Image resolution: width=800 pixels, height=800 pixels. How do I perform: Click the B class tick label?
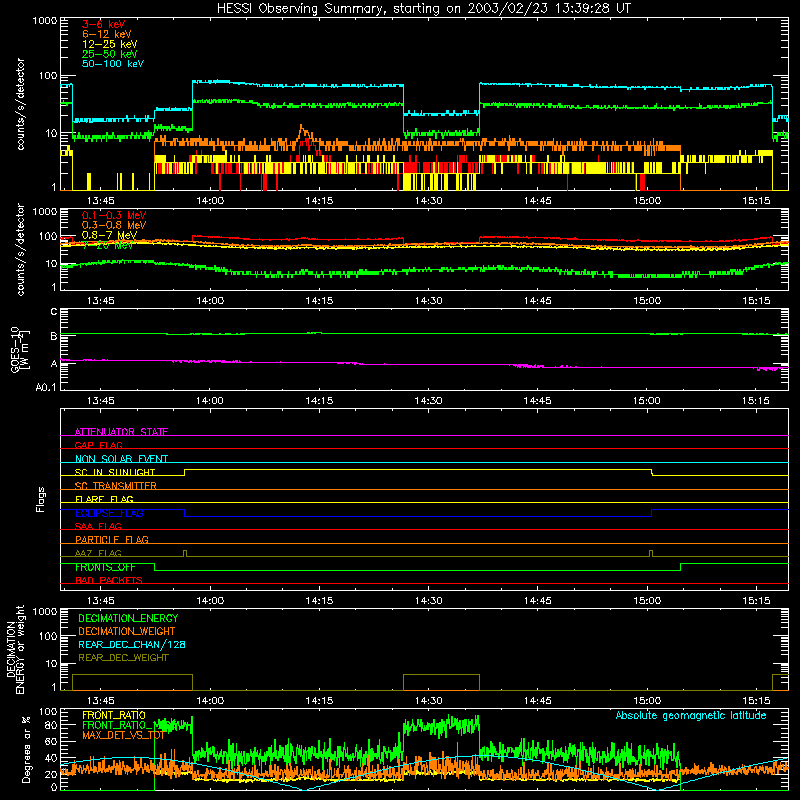54,336
